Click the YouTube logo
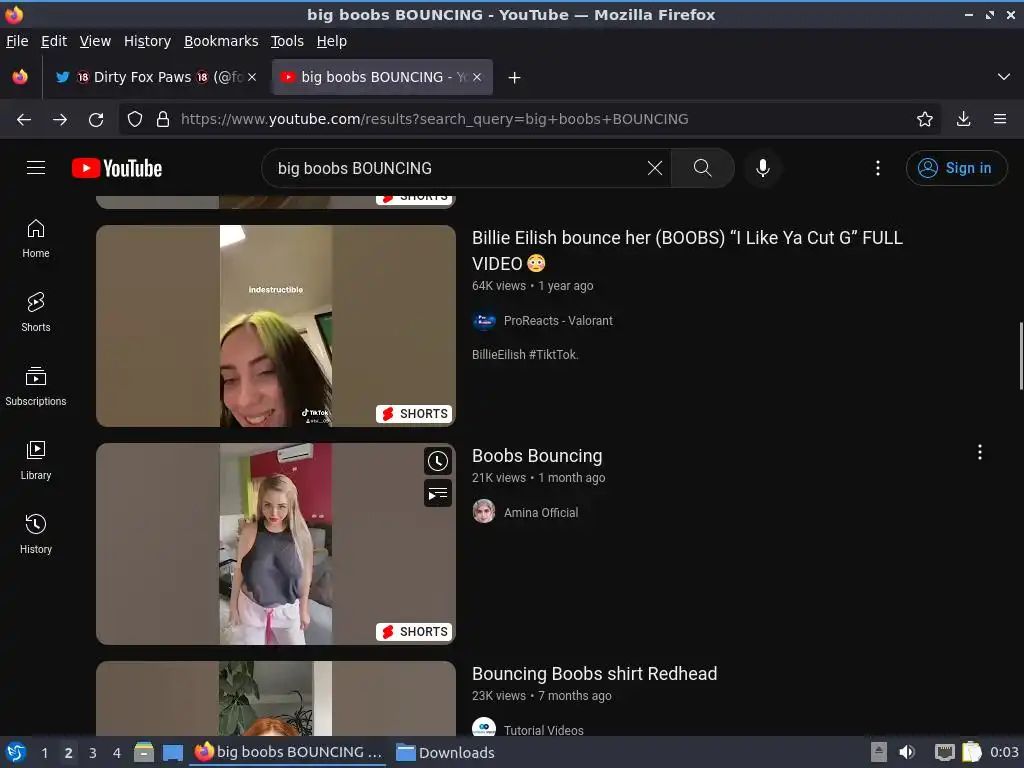 [117, 168]
